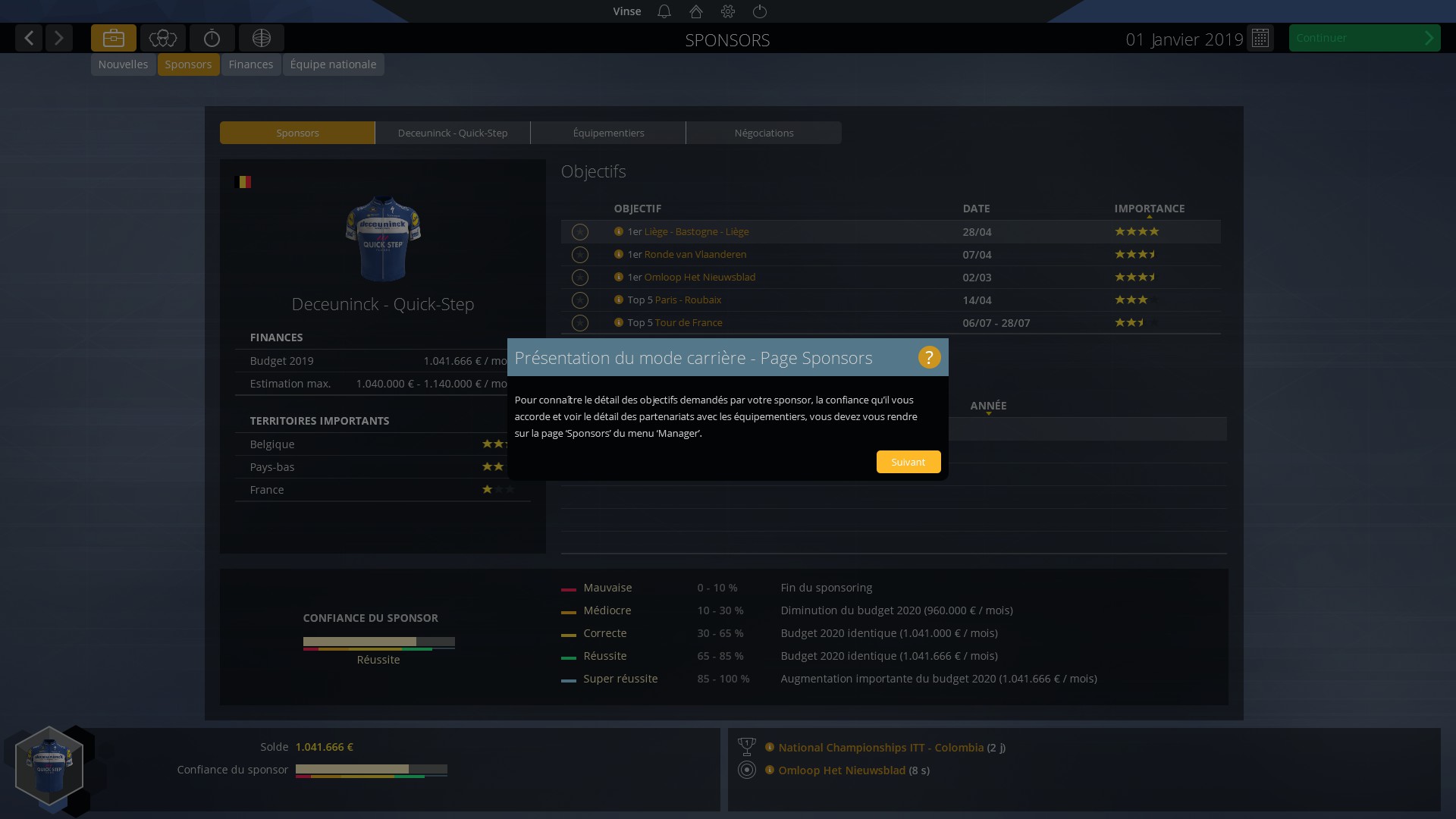The image size is (1456, 819).
Task: Open the Équipe nationale tab
Action: [333, 64]
